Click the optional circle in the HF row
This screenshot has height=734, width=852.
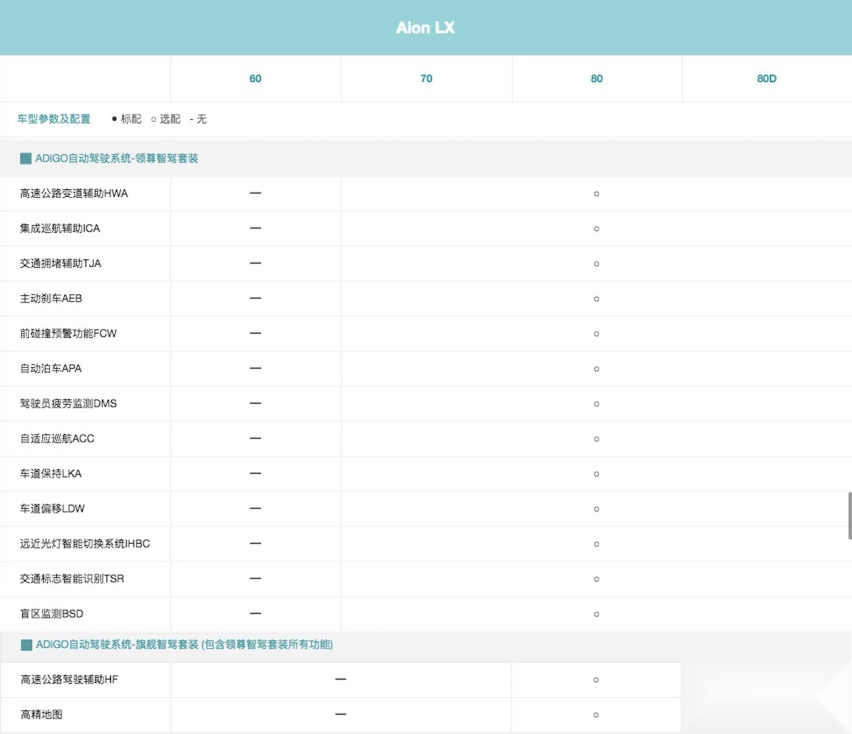click(596, 680)
